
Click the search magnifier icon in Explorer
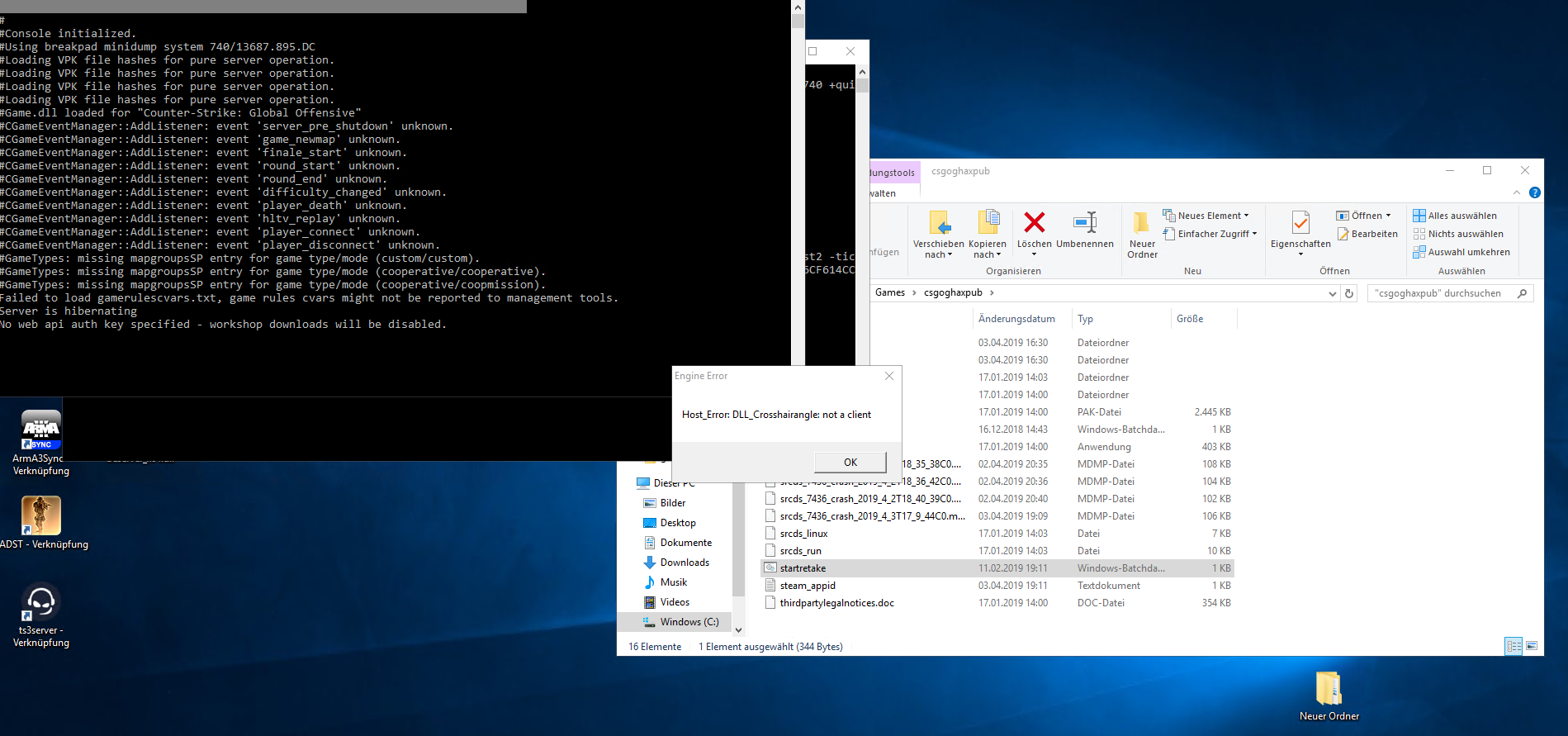pos(1522,293)
